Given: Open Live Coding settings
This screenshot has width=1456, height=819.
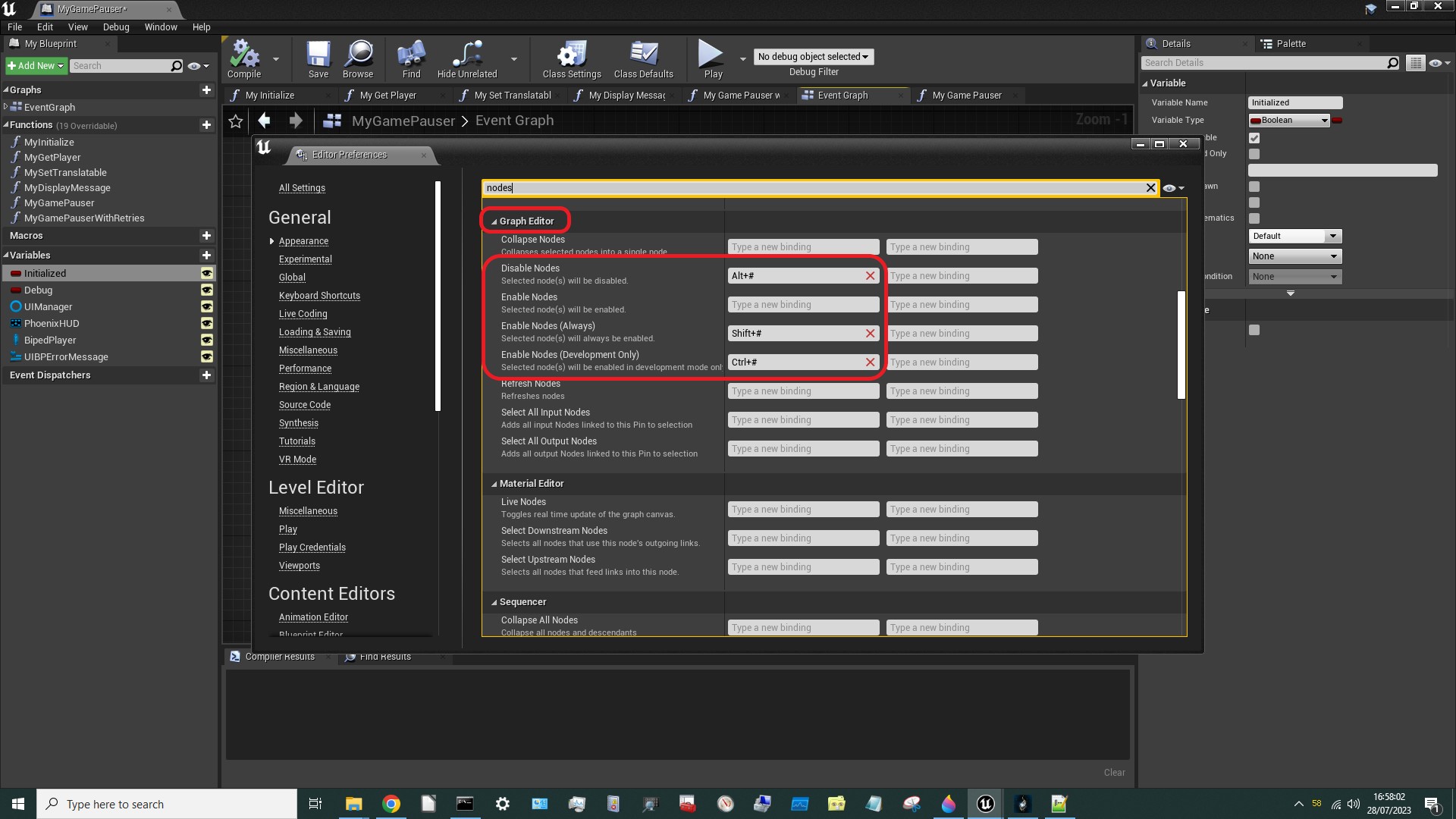Looking at the screenshot, I should point(303,314).
